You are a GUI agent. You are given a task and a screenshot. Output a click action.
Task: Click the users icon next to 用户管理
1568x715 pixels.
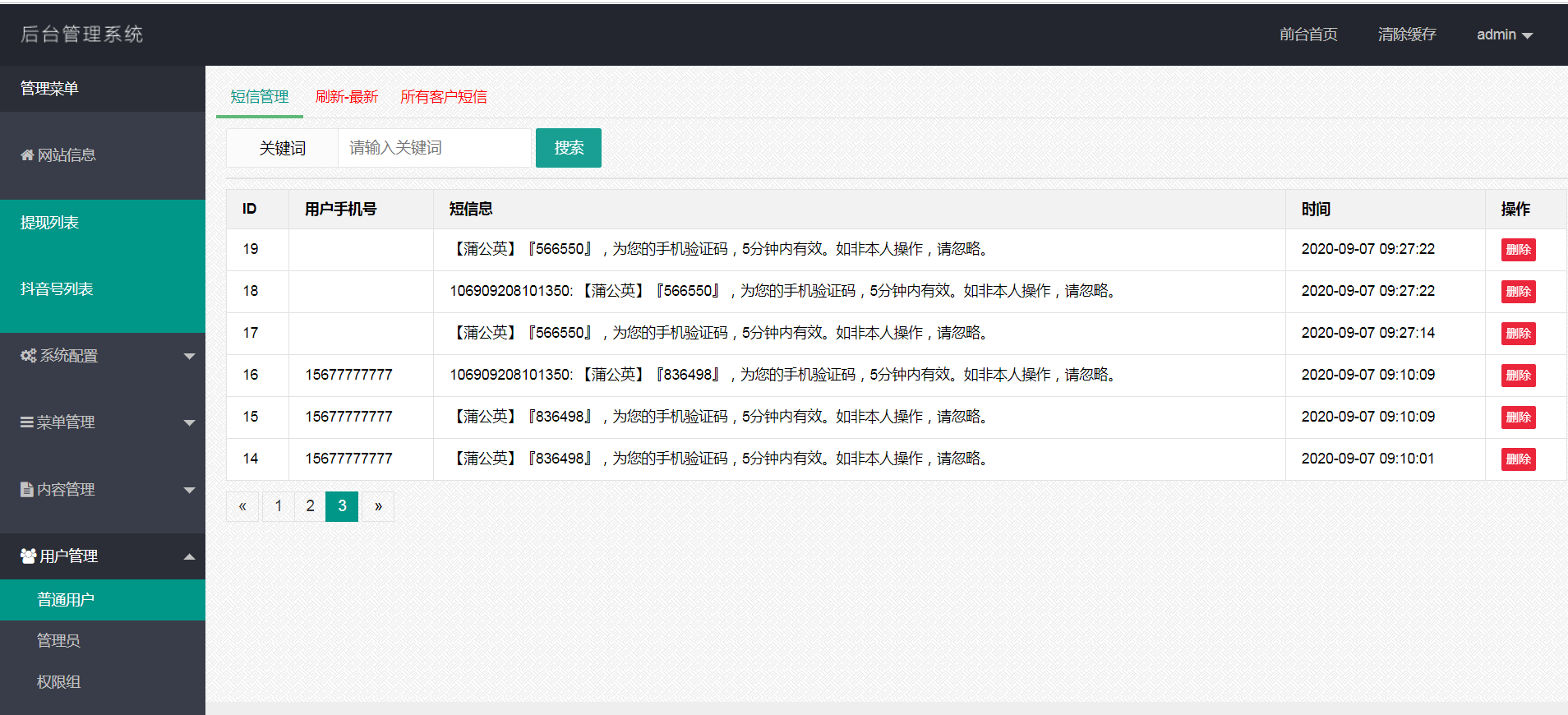[x=29, y=556]
